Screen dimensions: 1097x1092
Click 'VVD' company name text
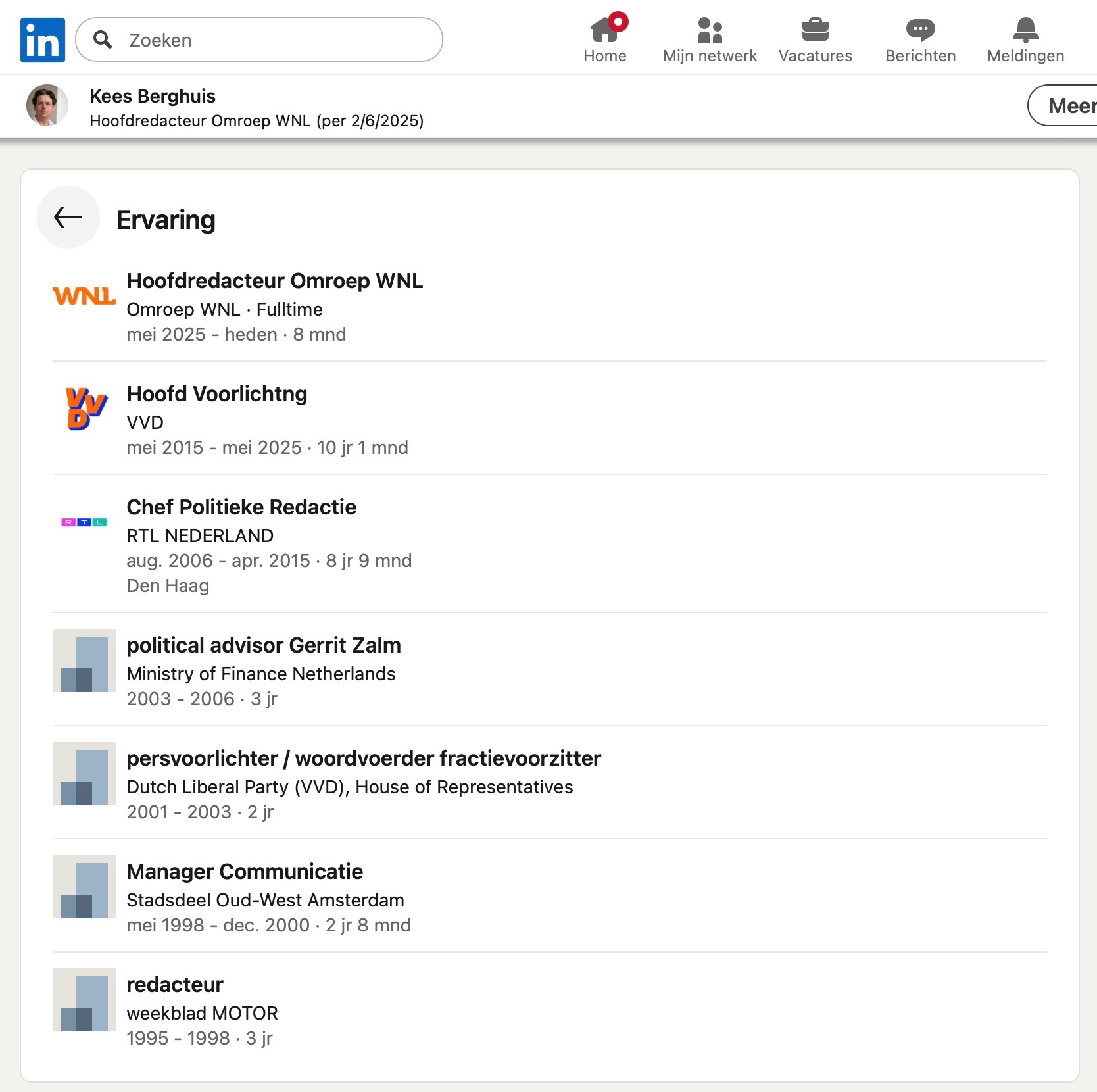pyautogui.click(x=145, y=422)
